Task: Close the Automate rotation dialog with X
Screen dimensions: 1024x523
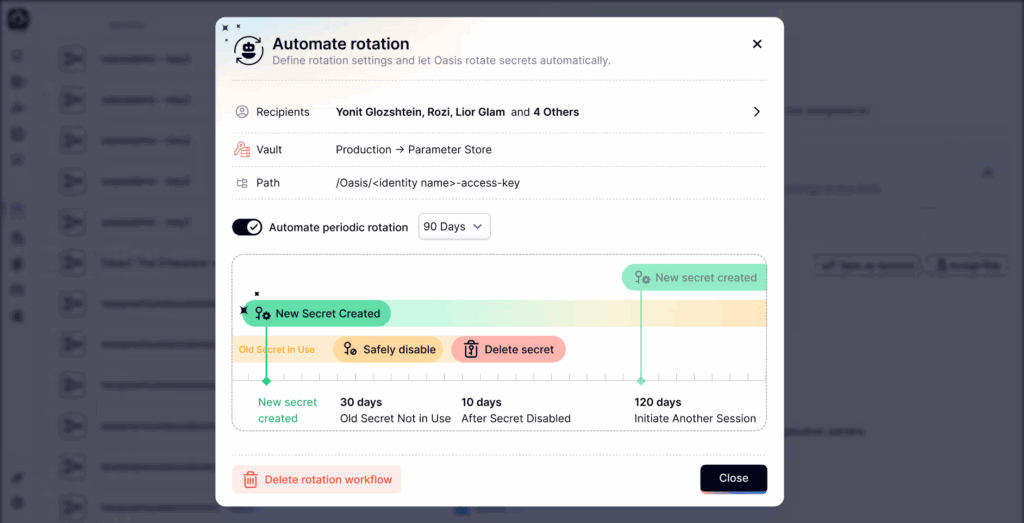Action: point(757,44)
